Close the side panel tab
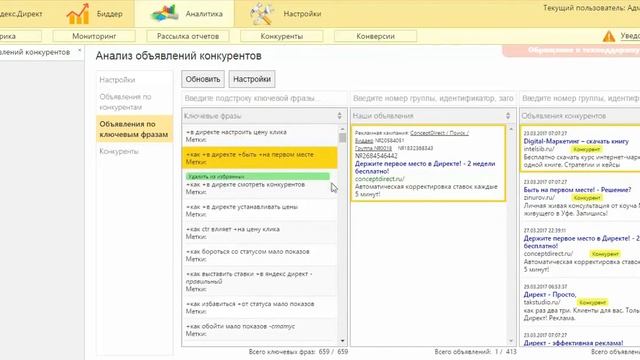This screenshot has width=640, height=360. click(x=80, y=51)
